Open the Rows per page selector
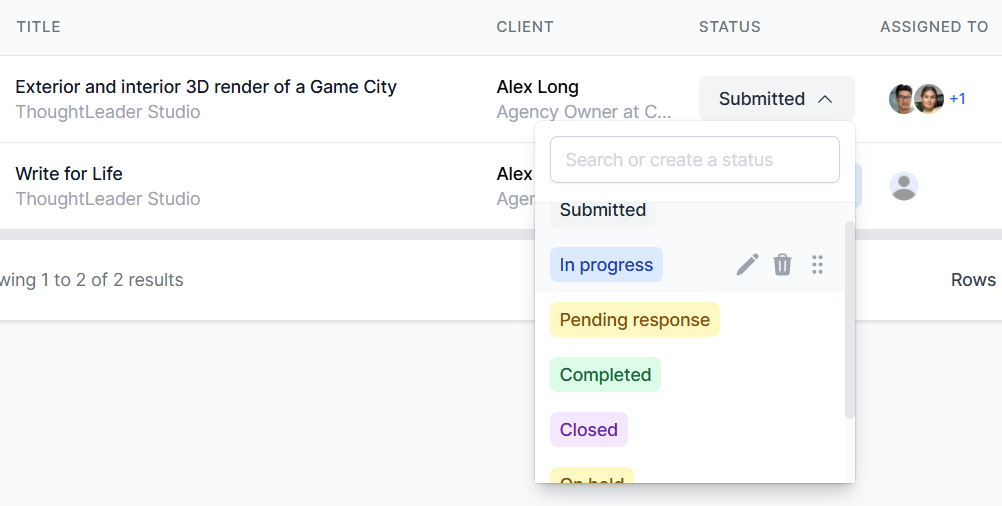The height and width of the screenshot is (506, 1002). pos(975,280)
